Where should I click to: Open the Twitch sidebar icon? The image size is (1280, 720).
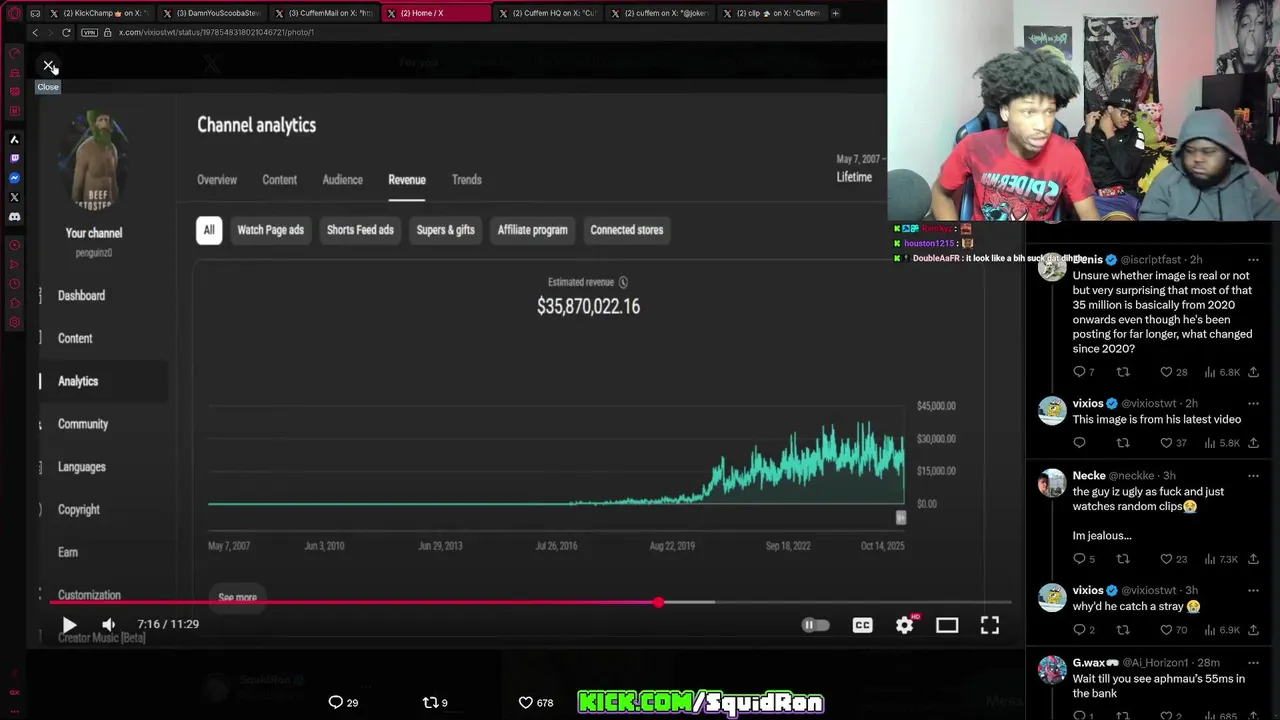pyautogui.click(x=14, y=158)
